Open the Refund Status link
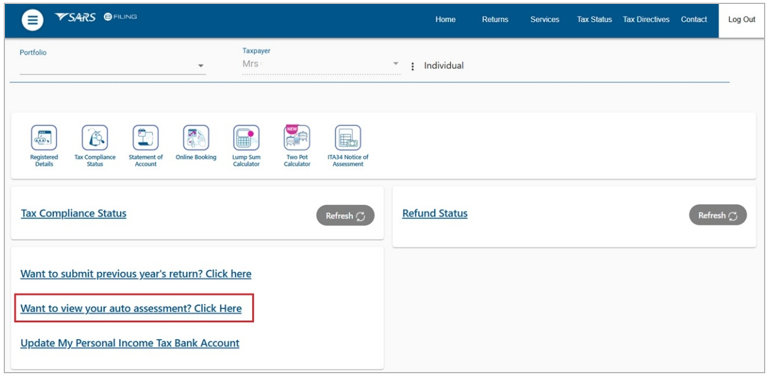This screenshot has height=377, width=770. 435,214
